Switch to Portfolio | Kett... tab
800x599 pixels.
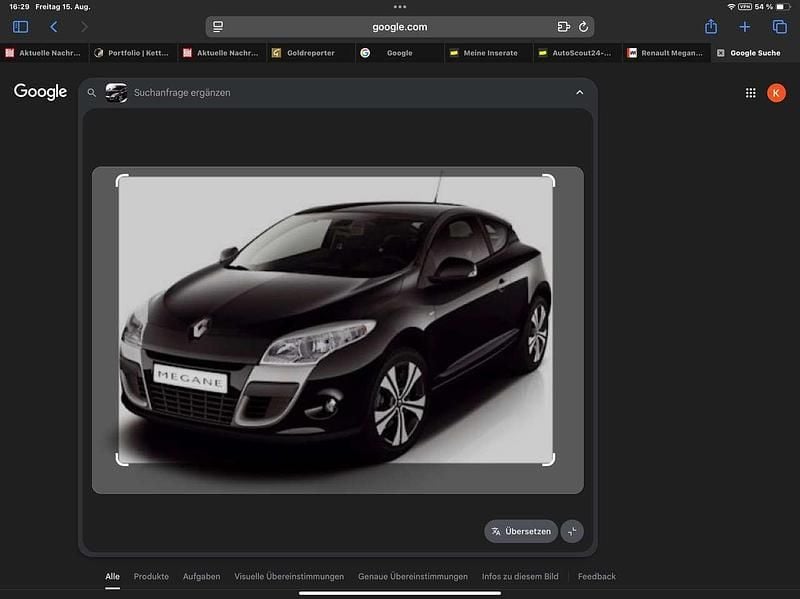[134, 53]
